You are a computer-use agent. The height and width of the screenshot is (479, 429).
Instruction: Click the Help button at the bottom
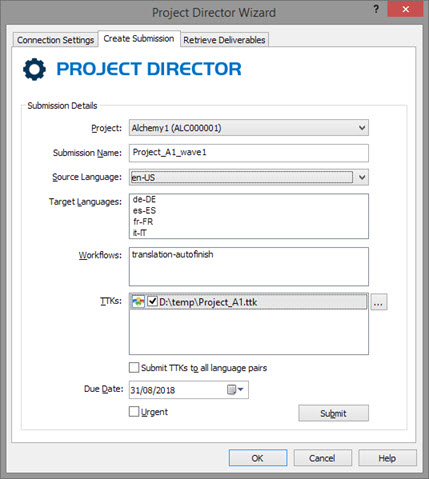tap(387, 458)
